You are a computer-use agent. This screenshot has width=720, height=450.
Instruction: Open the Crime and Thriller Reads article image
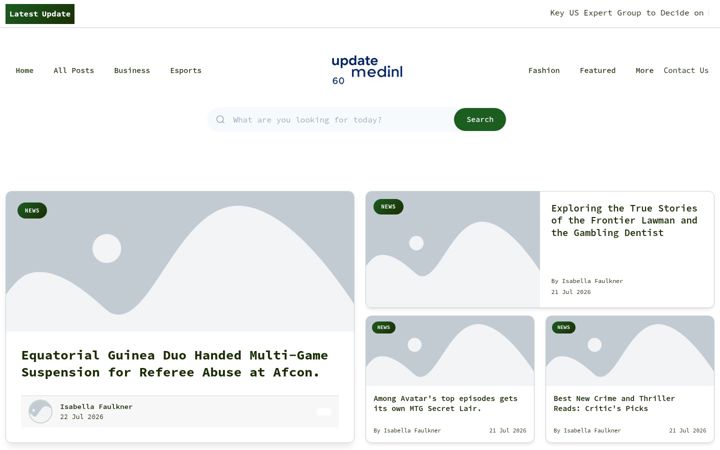tap(630, 351)
